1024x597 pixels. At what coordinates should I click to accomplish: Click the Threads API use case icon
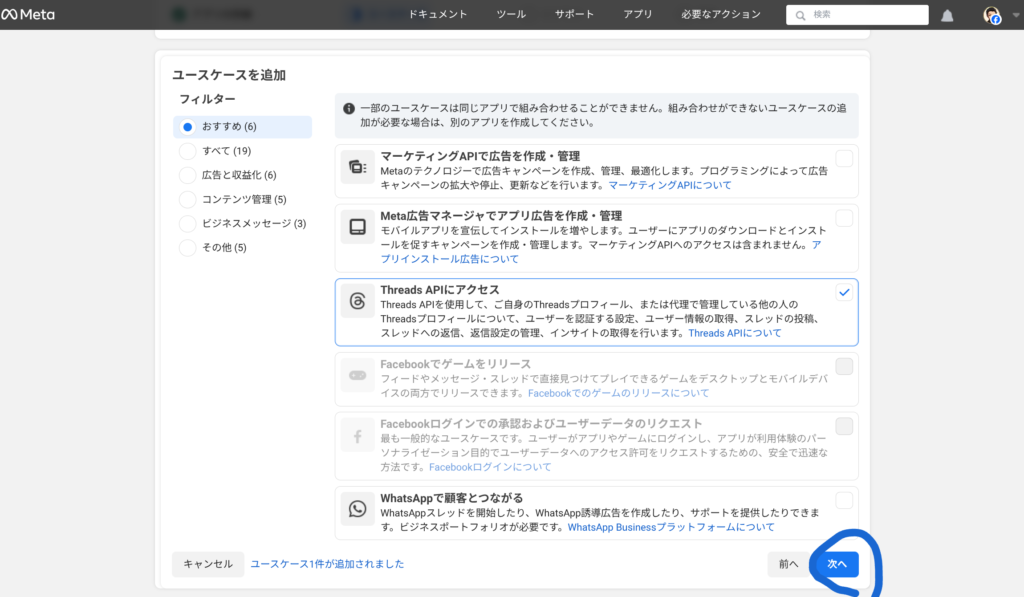coord(357,301)
